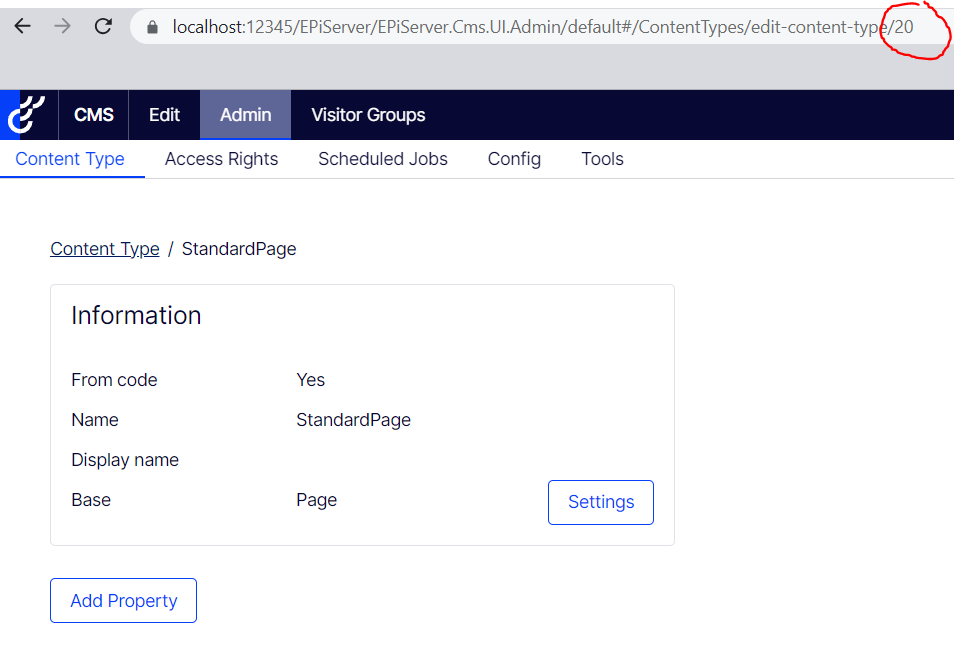This screenshot has height=649, width=954.
Task: Select the Admin menu item
Action: pos(246,114)
